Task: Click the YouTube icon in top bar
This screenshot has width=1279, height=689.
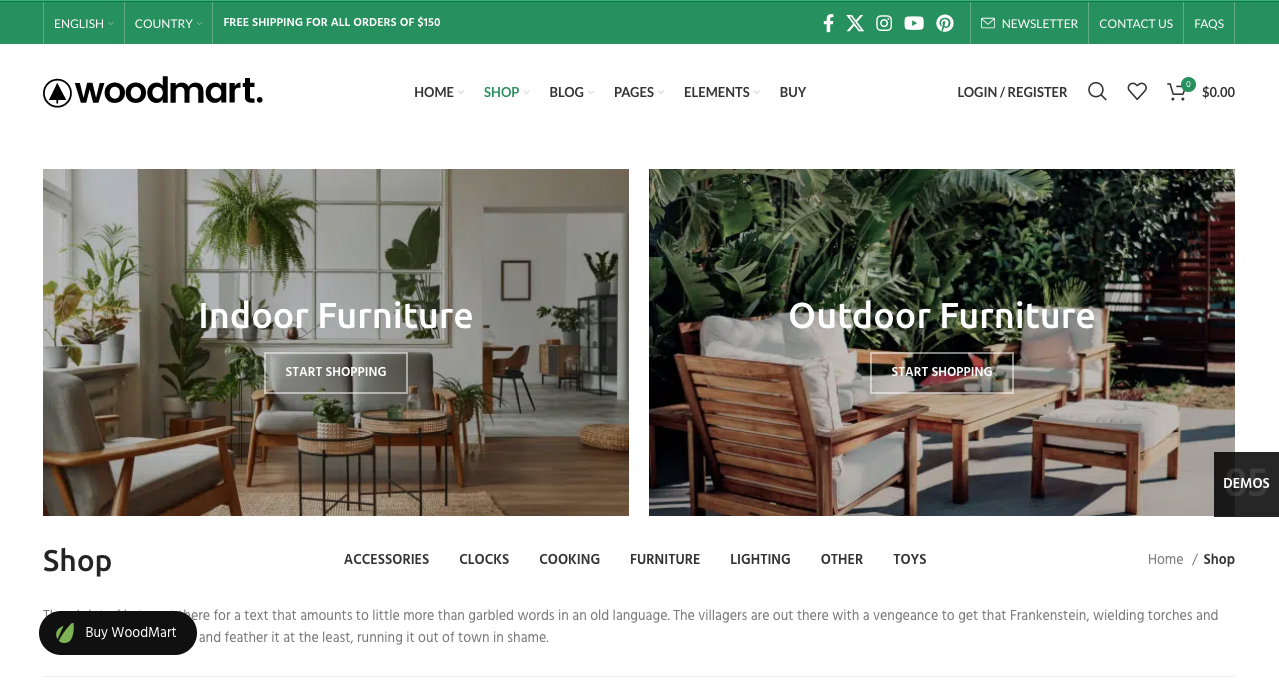Action: click(x=914, y=23)
